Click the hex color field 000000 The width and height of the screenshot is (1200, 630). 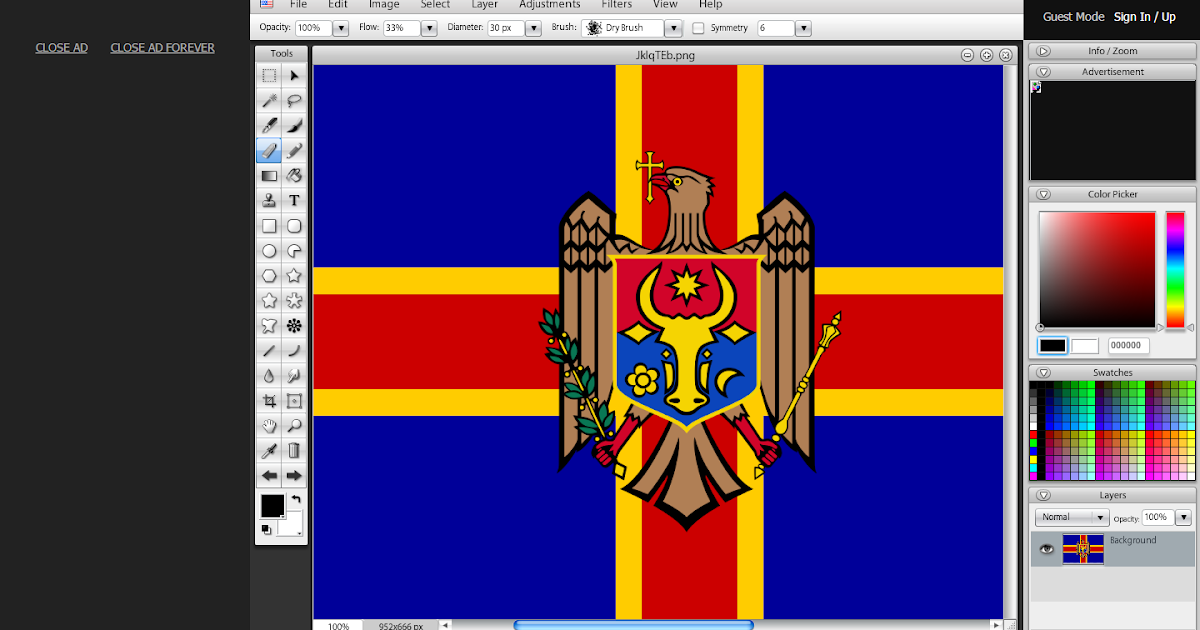tap(1128, 346)
